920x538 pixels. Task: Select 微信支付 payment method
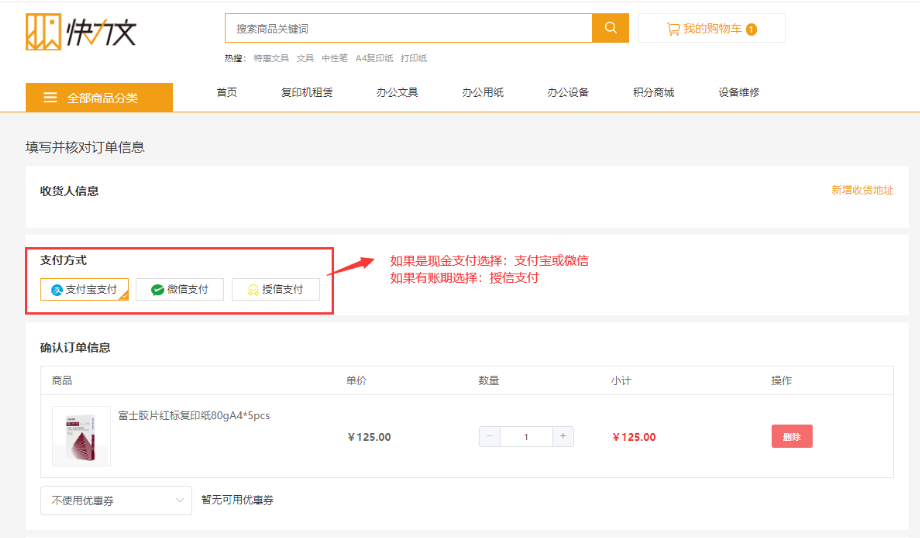[180, 289]
